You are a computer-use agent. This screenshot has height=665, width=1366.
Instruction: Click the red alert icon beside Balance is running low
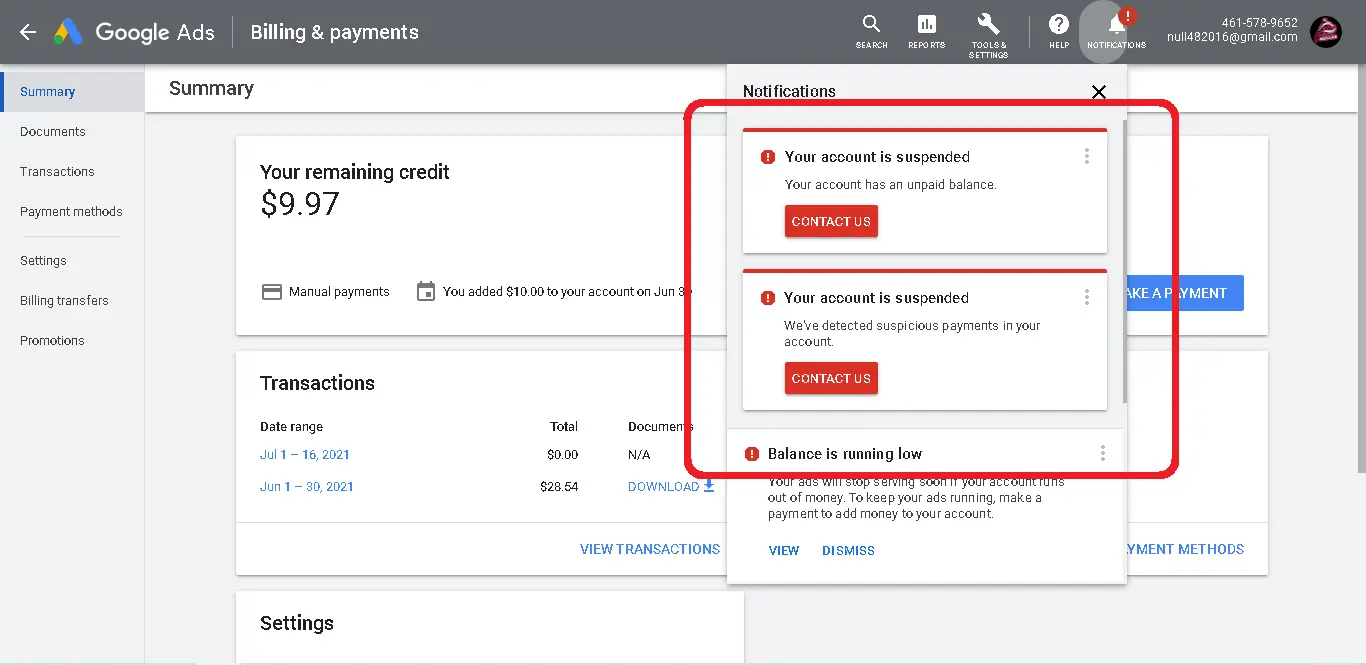point(752,454)
